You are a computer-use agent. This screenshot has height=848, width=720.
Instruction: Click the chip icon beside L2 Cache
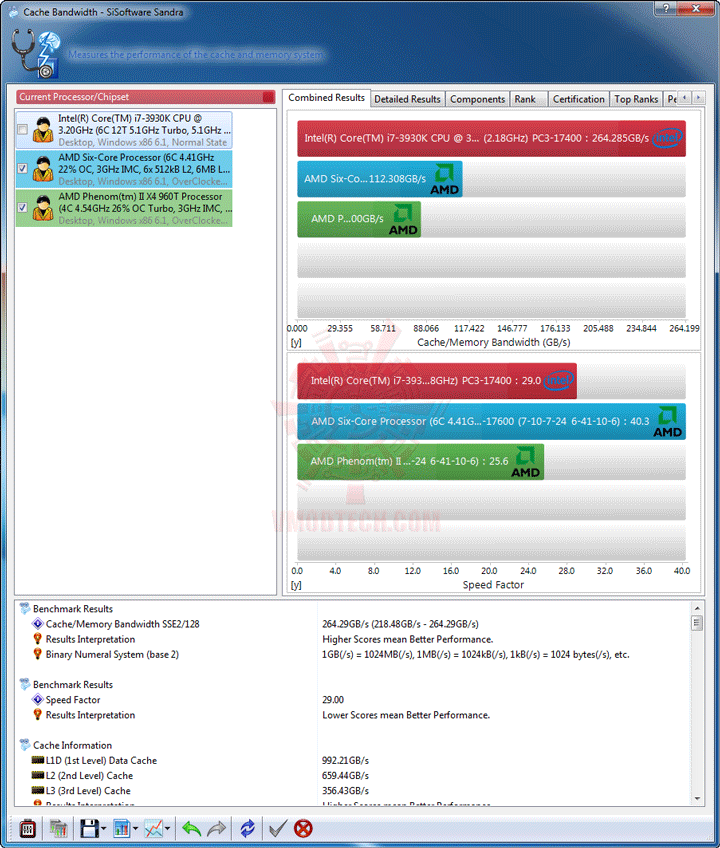37,775
